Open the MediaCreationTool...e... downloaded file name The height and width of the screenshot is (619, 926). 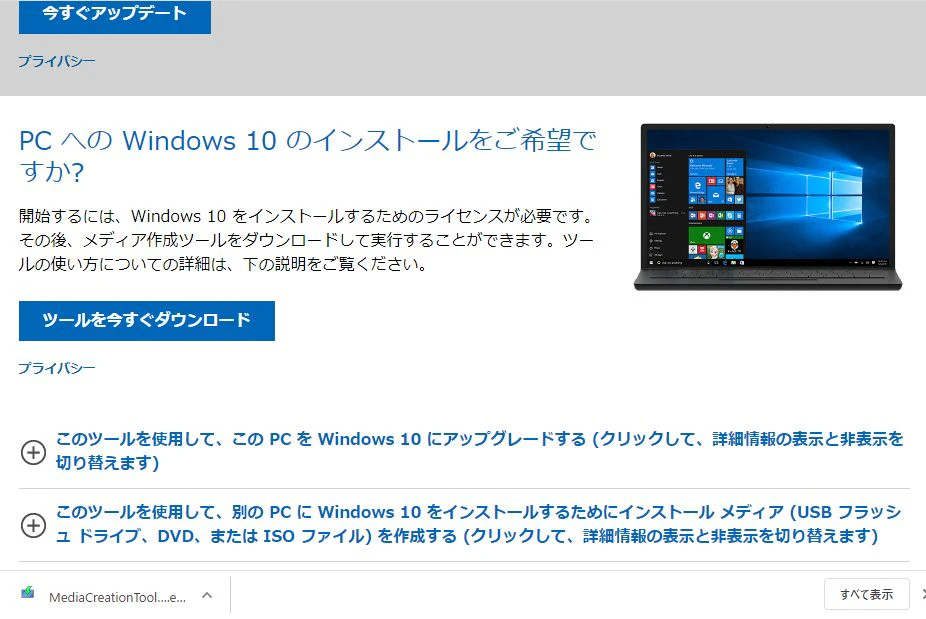(x=118, y=597)
